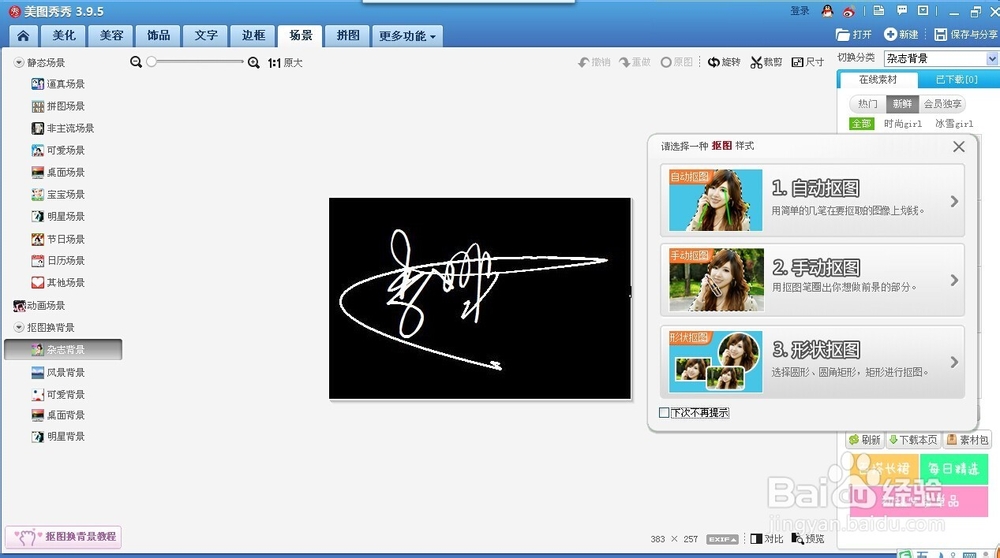Screen dimensions: 1000x558
Task: Set view to 1:1 原大
Action: 285,62
